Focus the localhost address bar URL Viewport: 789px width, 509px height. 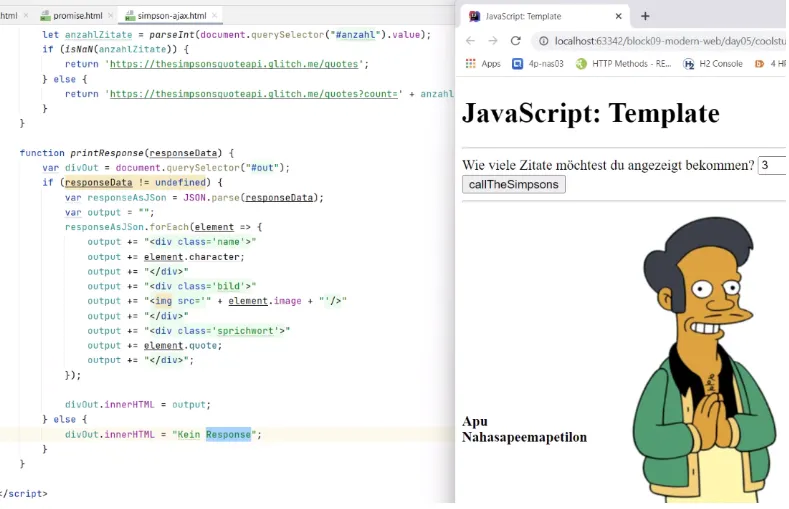(670, 41)
